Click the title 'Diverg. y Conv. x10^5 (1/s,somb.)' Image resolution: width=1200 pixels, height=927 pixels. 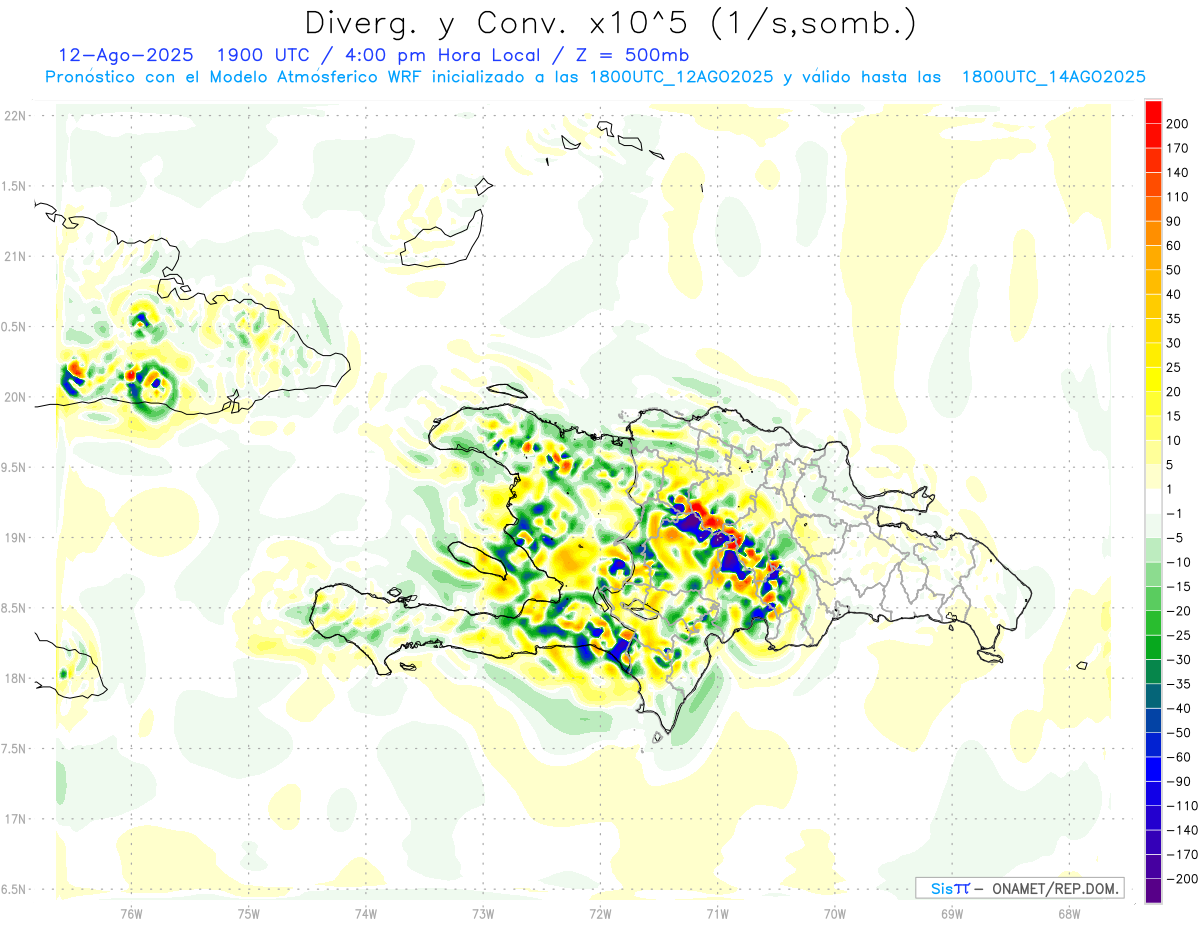pyautogui.click(x=610, y=23)
